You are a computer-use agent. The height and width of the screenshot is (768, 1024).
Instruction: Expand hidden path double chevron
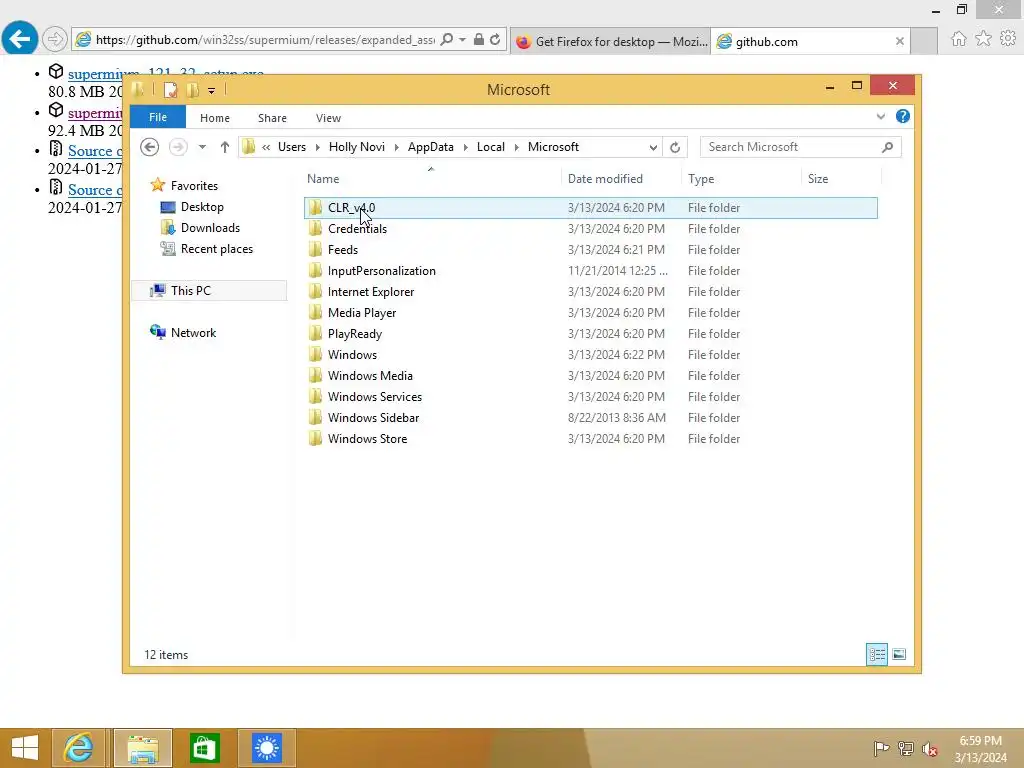266,148
